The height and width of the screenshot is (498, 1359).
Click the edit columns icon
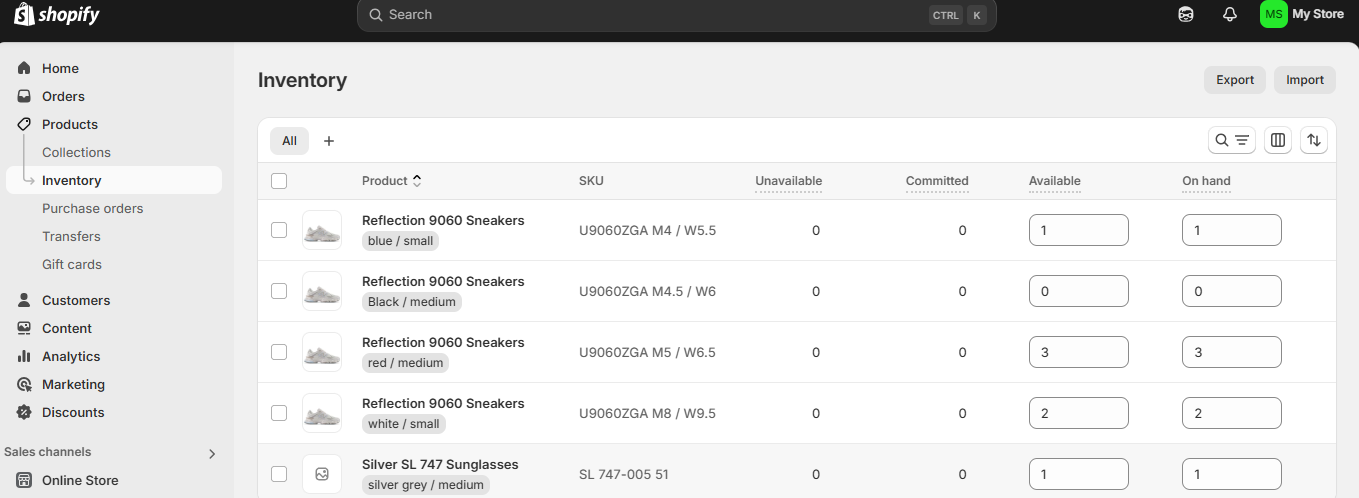click(x=1277, y=141)
